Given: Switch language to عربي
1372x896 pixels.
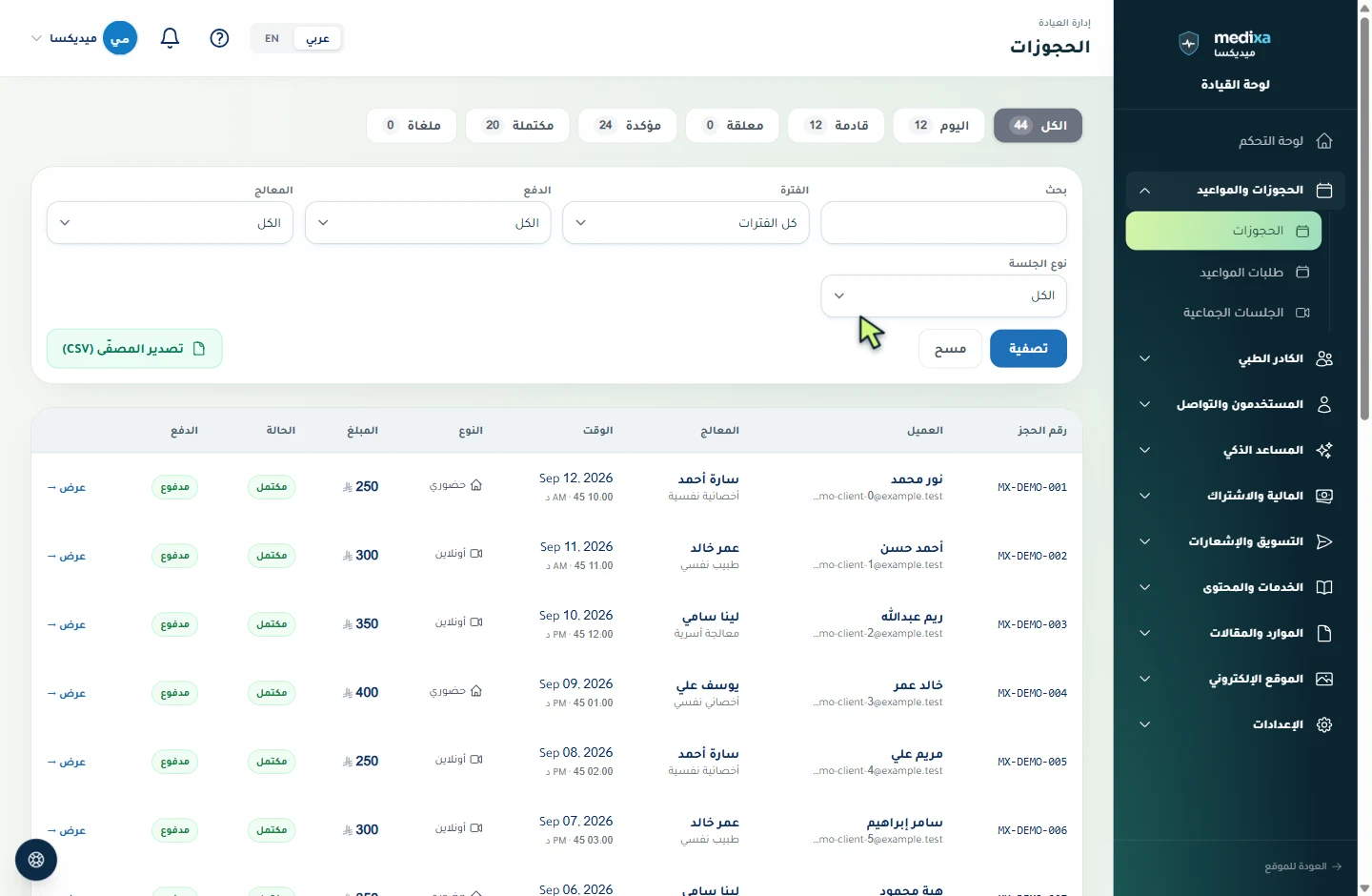Looking at the screenshot, I should coord(317,38).
